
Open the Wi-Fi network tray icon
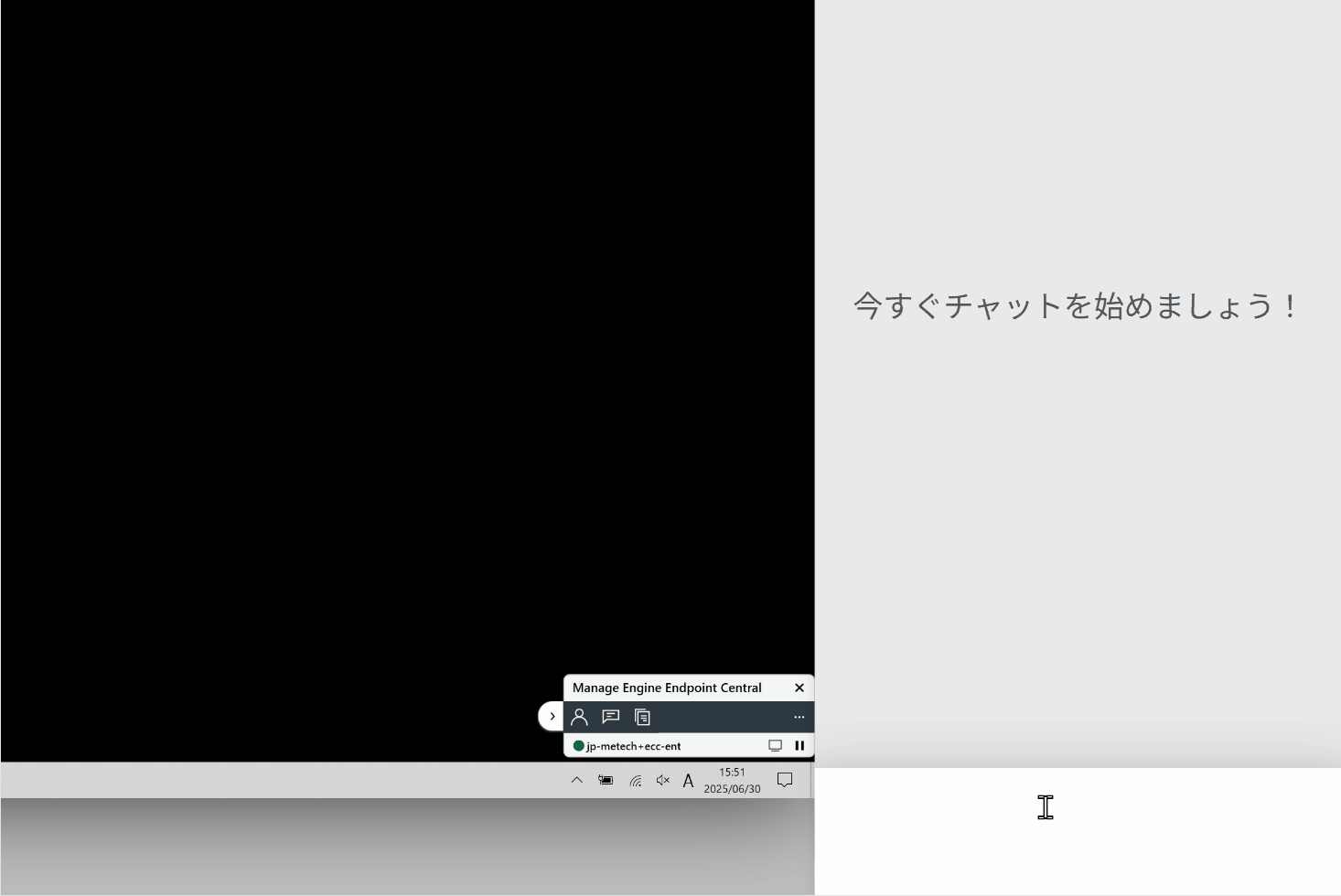(636, 781)
